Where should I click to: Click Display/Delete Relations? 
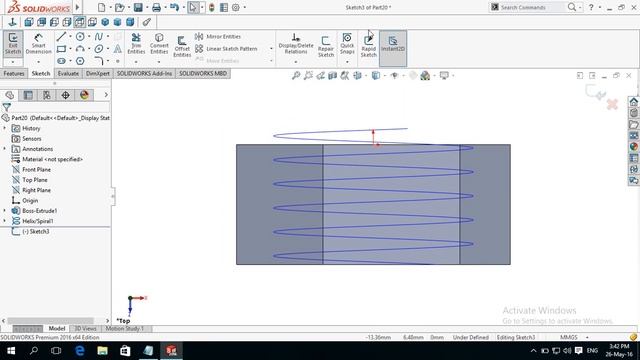pyautogui.click(x=296, y=44)
